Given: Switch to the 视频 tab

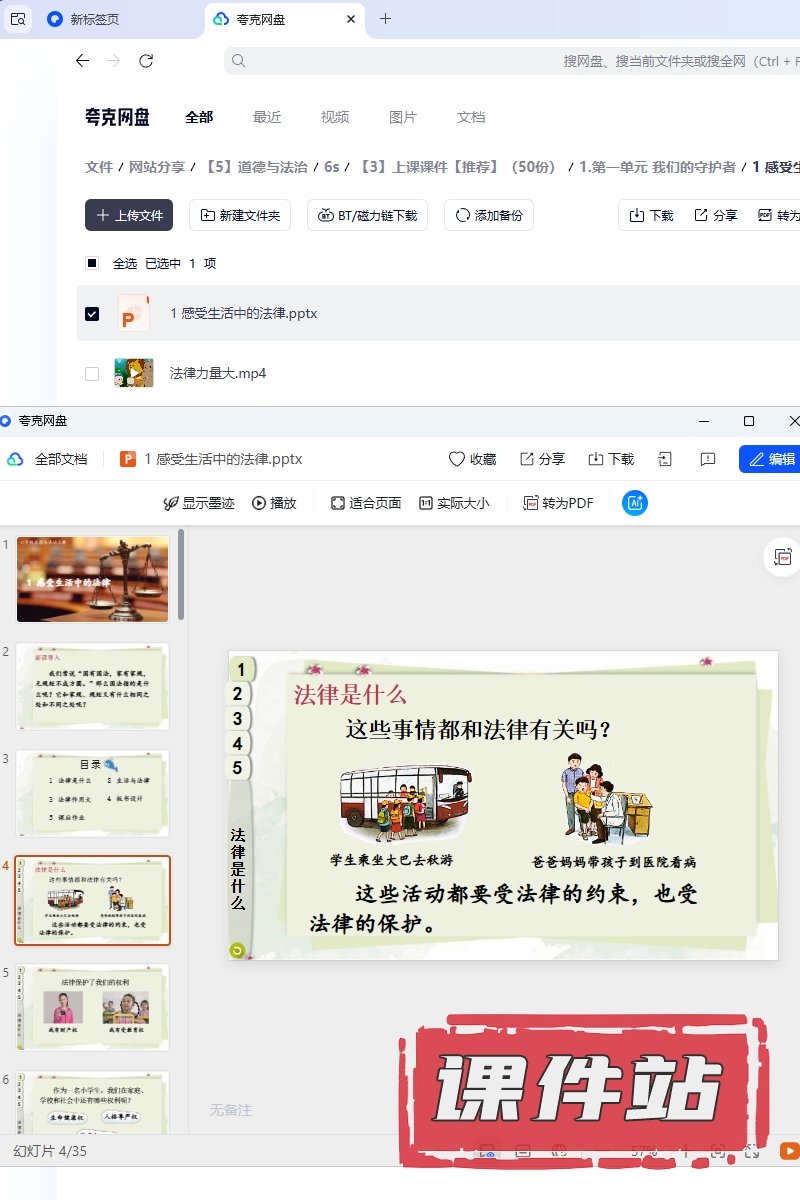Looking at the screenshot, I should [x=335, y=117].
